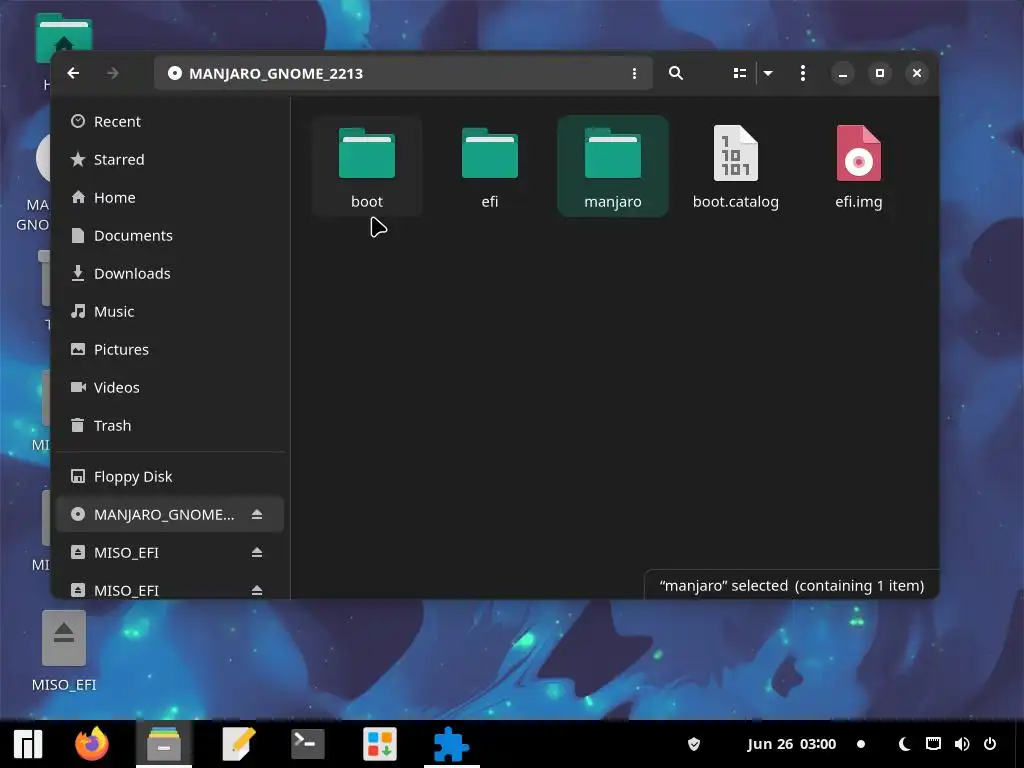Eject the MANJARO_GNOME volume
This screenshot has height=768, width=1024.
[257, 515]
